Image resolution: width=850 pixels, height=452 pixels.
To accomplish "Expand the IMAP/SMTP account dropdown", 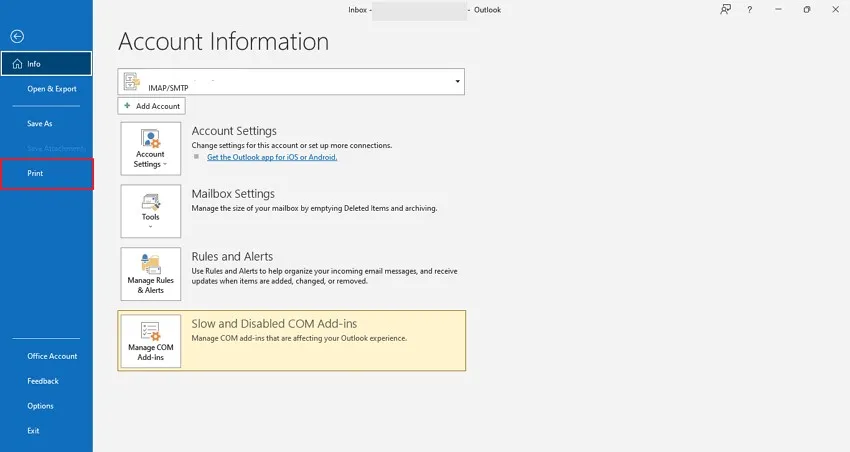I will 458,81.
